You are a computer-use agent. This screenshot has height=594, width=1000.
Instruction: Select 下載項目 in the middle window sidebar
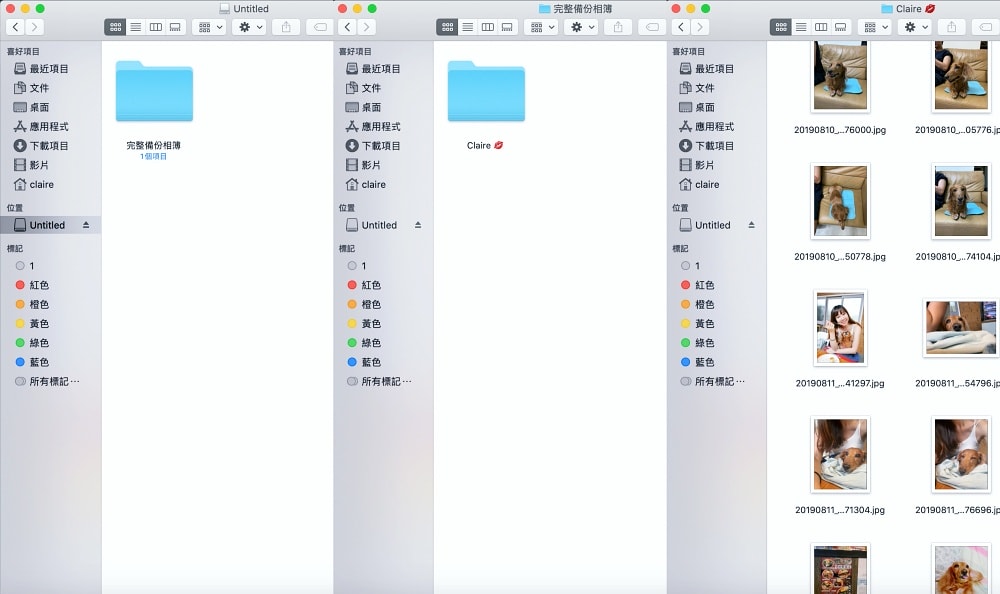pos(380,146)
